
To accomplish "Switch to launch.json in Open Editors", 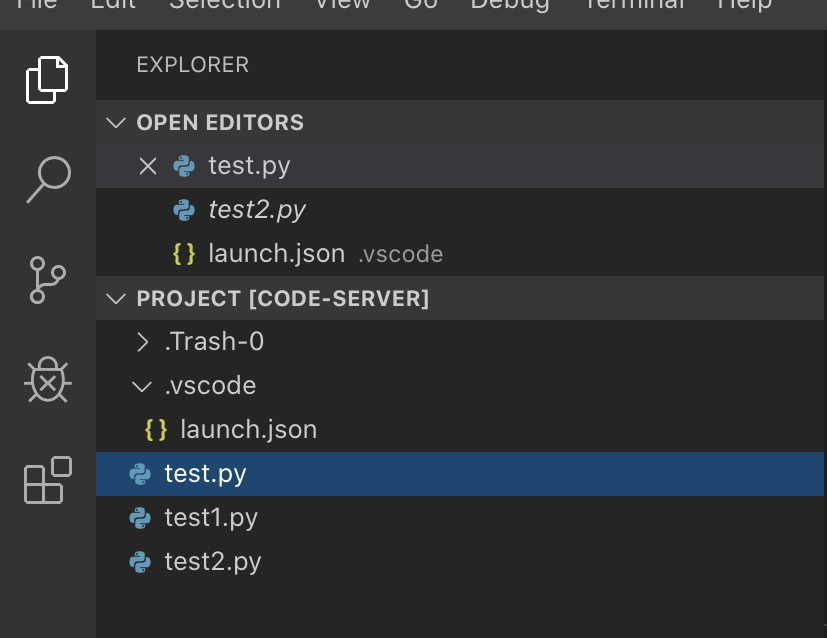I will pos(276,254).
